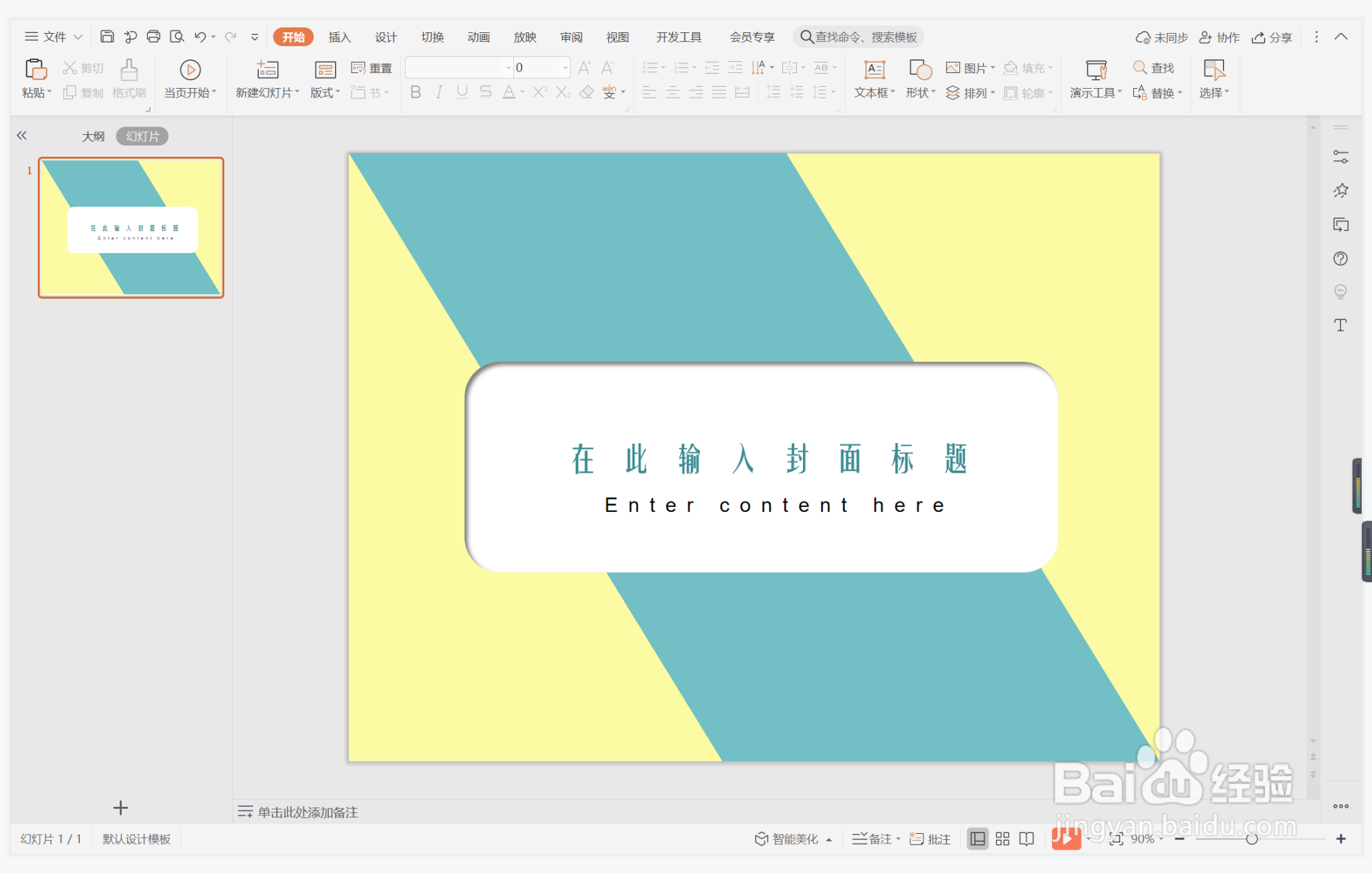The height and width of the screenshot is (873, 1372).
Task: Click the 分享 share button
Action: (1272, 37)
